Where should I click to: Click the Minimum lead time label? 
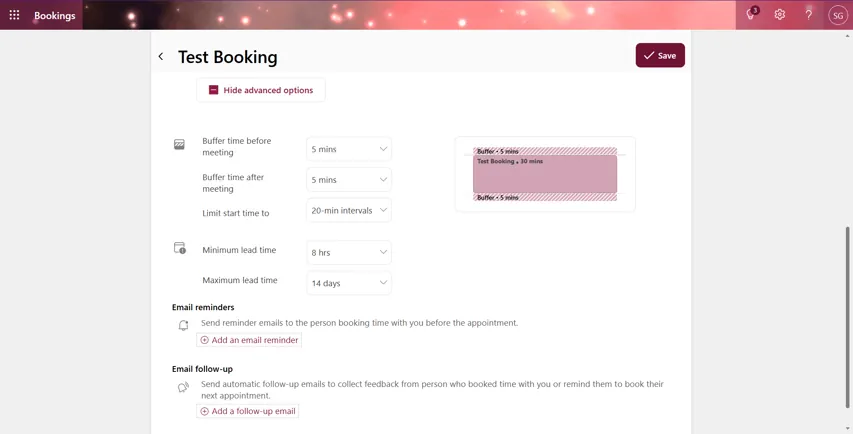[x=239, y=250]
